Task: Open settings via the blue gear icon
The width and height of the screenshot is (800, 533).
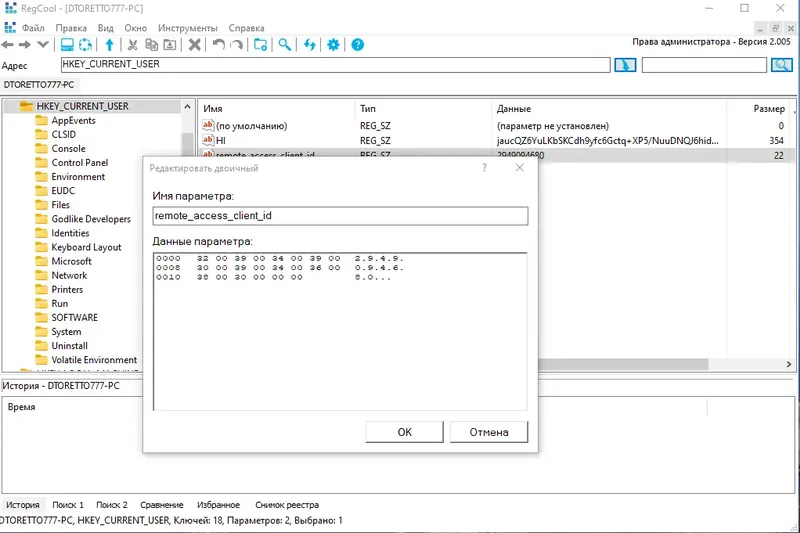Action: (333, 45)
